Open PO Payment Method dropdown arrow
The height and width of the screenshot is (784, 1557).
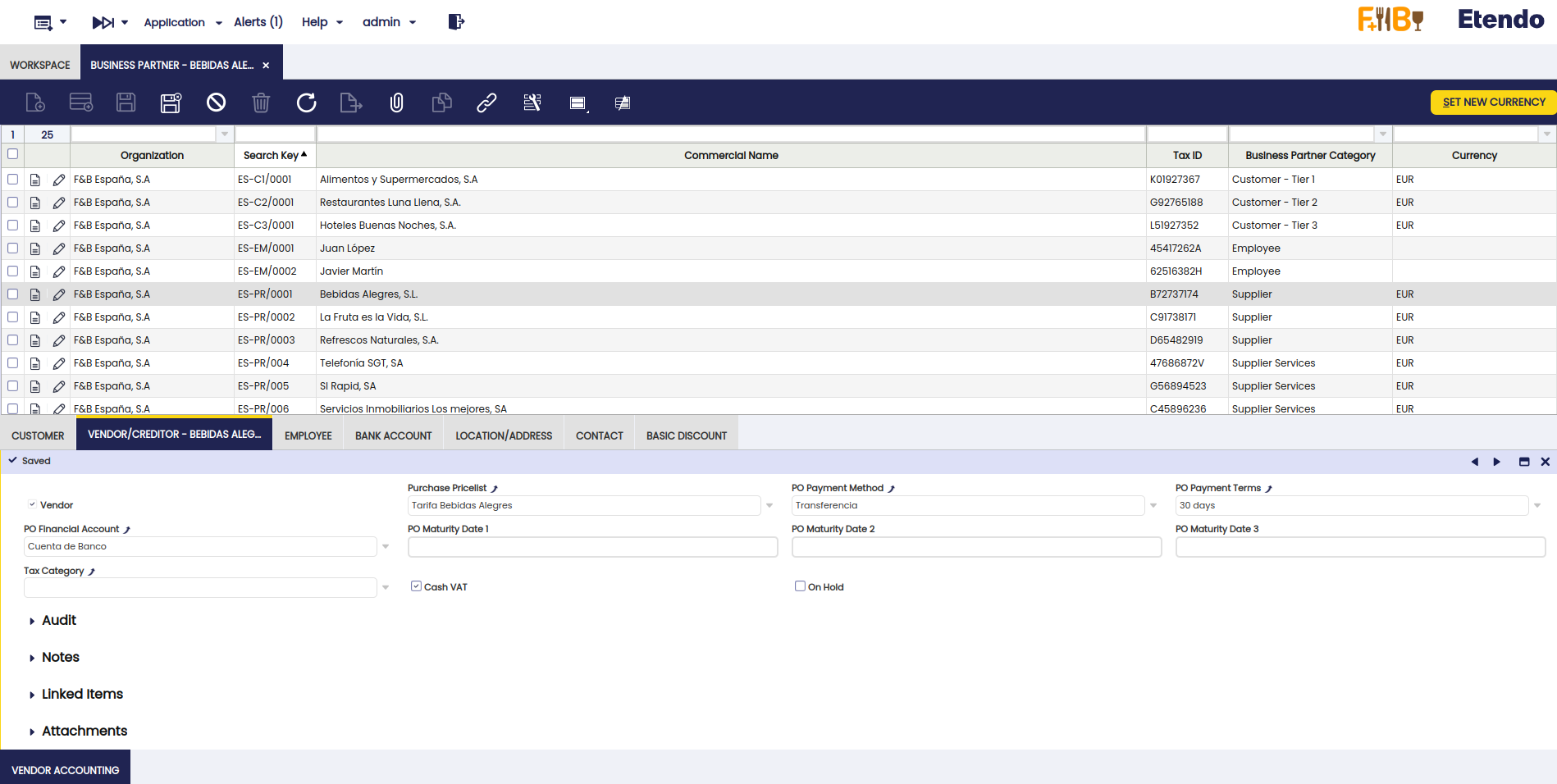point(1153,506)
